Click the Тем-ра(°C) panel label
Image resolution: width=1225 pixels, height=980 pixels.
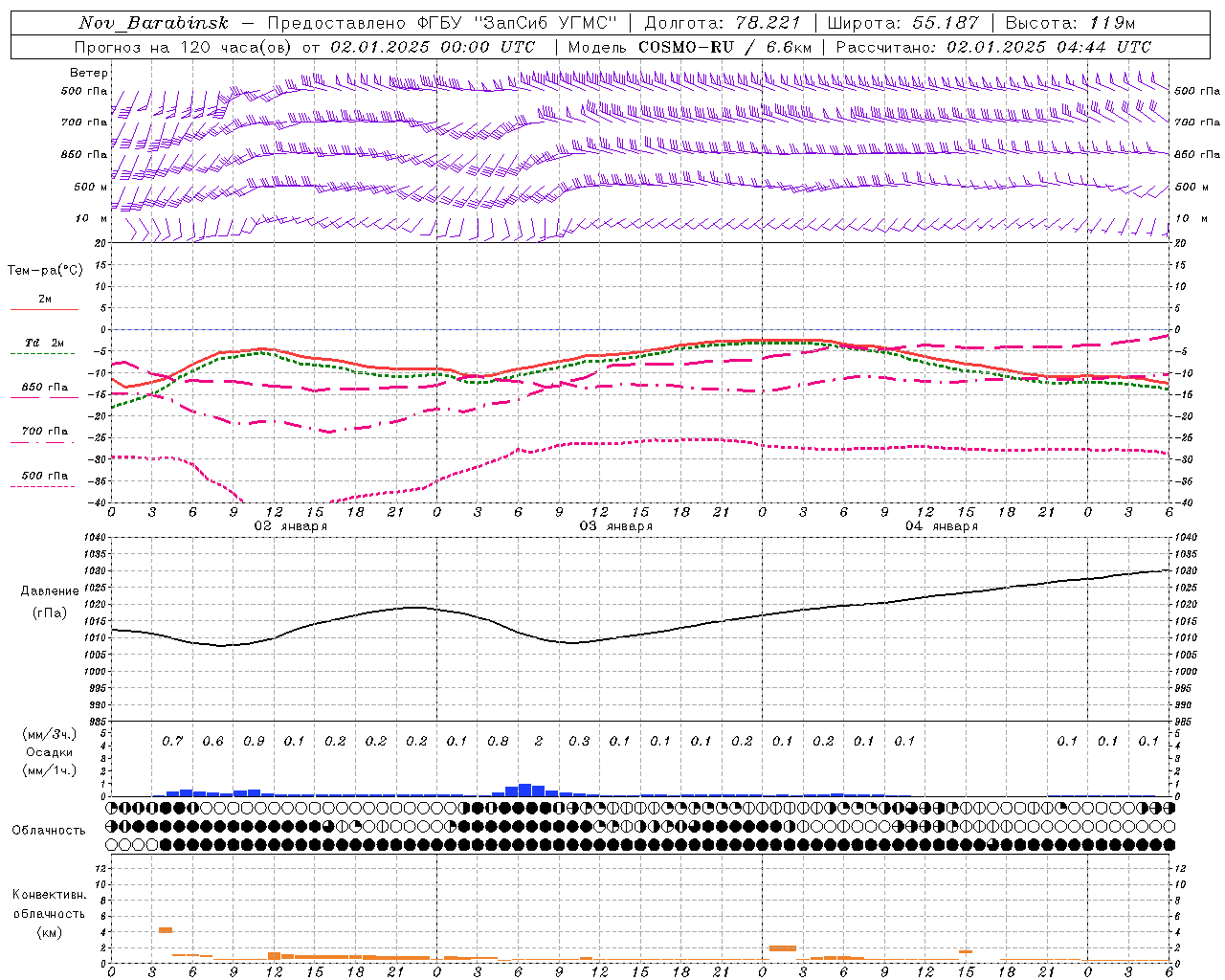(x=45, y=270)
